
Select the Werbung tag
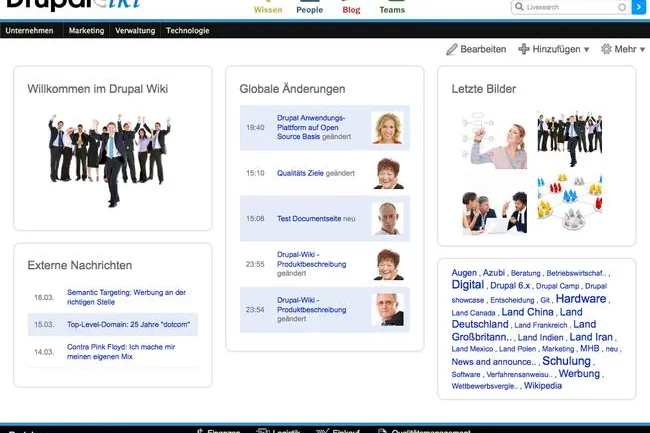coord(579,373)
